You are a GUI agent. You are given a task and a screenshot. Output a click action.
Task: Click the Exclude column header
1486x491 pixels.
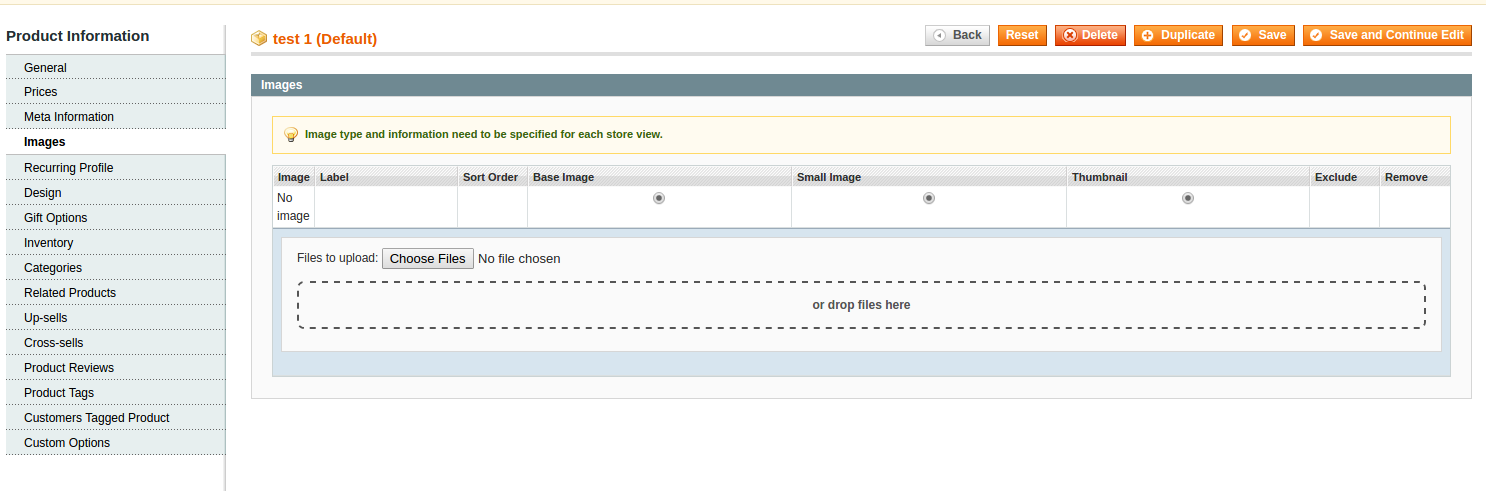click(1344, 177)
